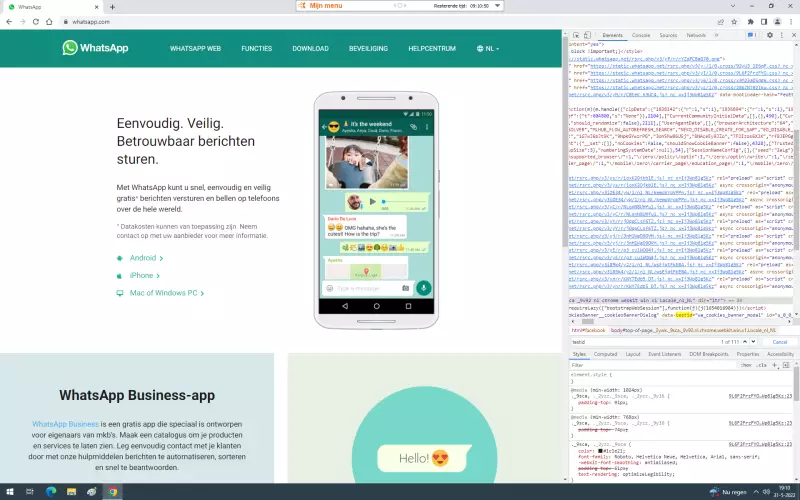800x500 pixels.
Task: Share this page icon in address bar
Action: (720, 21)
